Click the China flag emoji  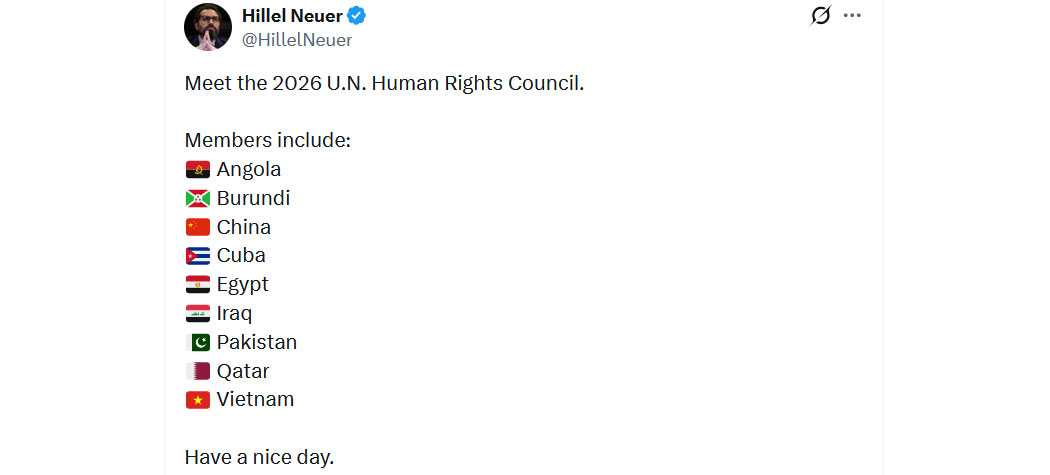(x=198, y=227)
